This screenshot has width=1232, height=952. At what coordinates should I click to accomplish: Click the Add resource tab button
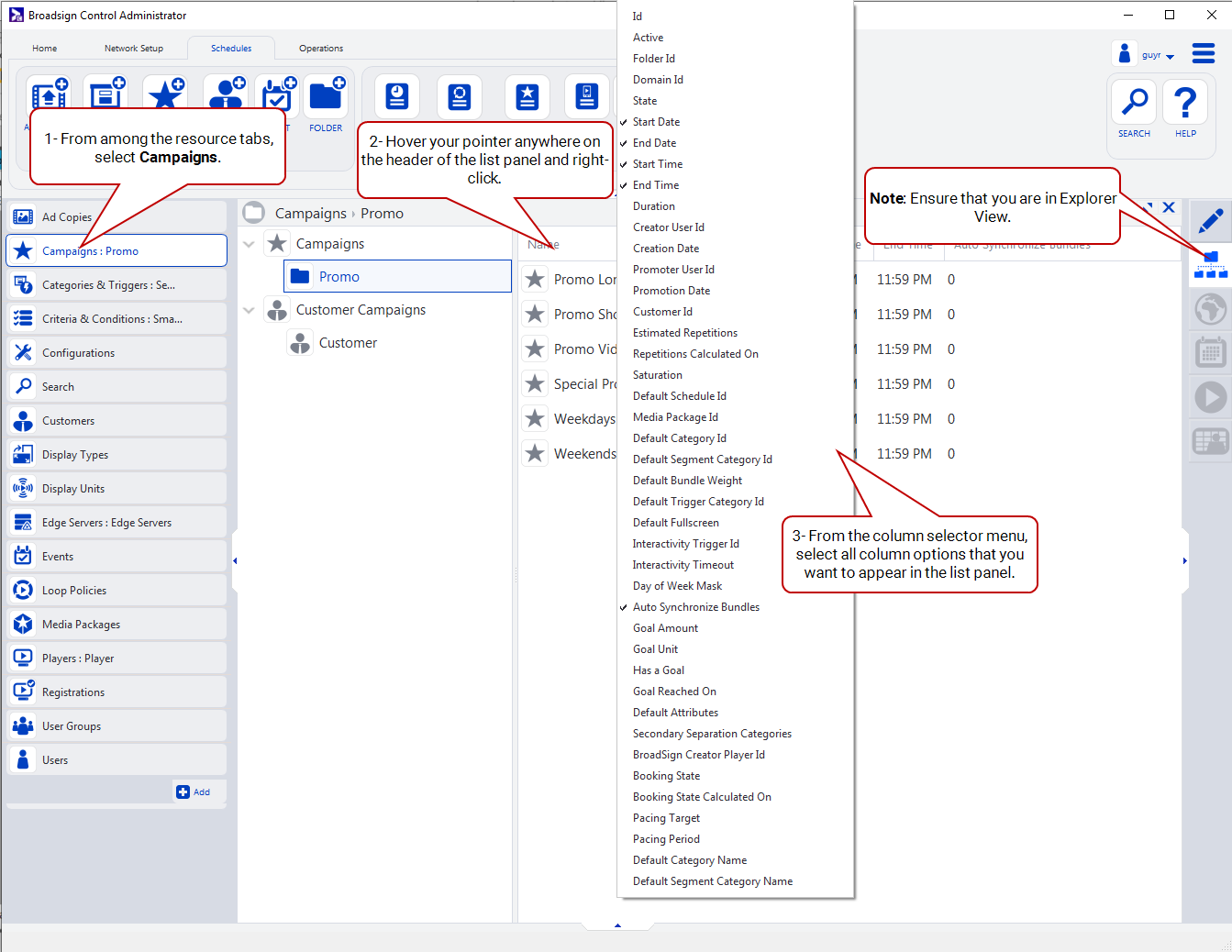tap(194, 792)
